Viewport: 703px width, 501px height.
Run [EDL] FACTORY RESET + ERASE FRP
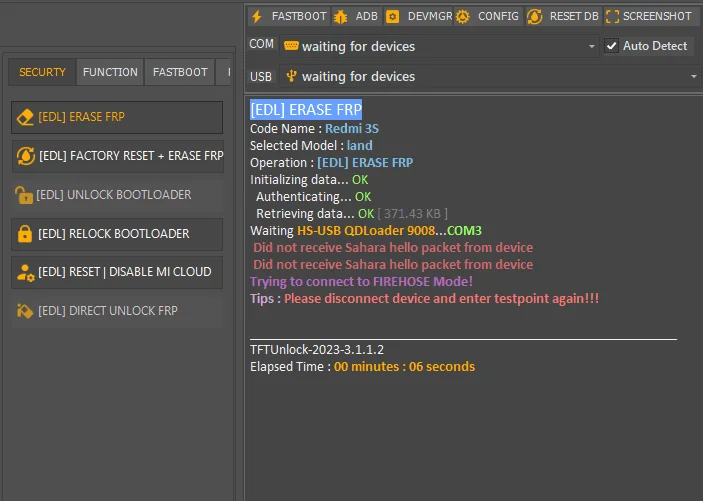[117, 156]
